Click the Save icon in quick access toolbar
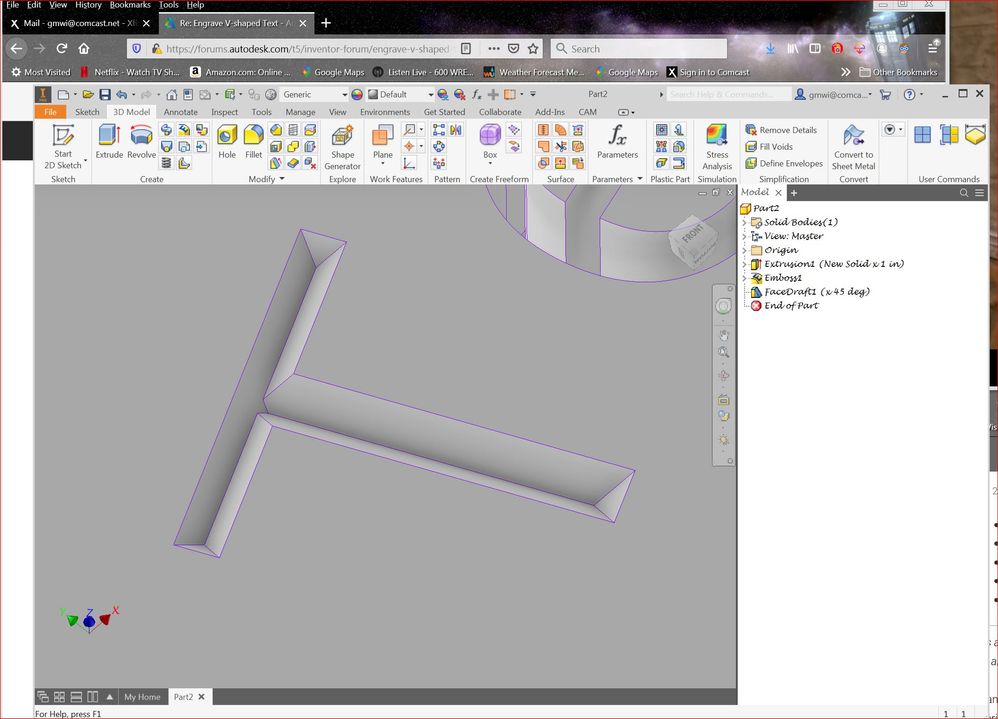The width and height of the screenshot is (998, 719). (104, 94)
